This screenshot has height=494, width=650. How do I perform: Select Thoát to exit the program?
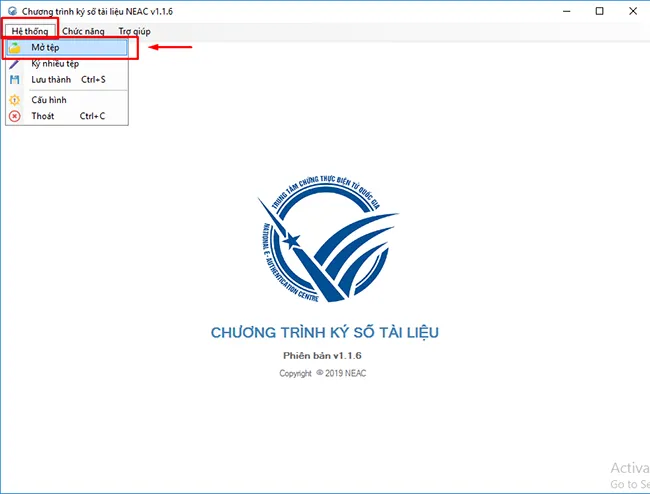click(43, 116)
